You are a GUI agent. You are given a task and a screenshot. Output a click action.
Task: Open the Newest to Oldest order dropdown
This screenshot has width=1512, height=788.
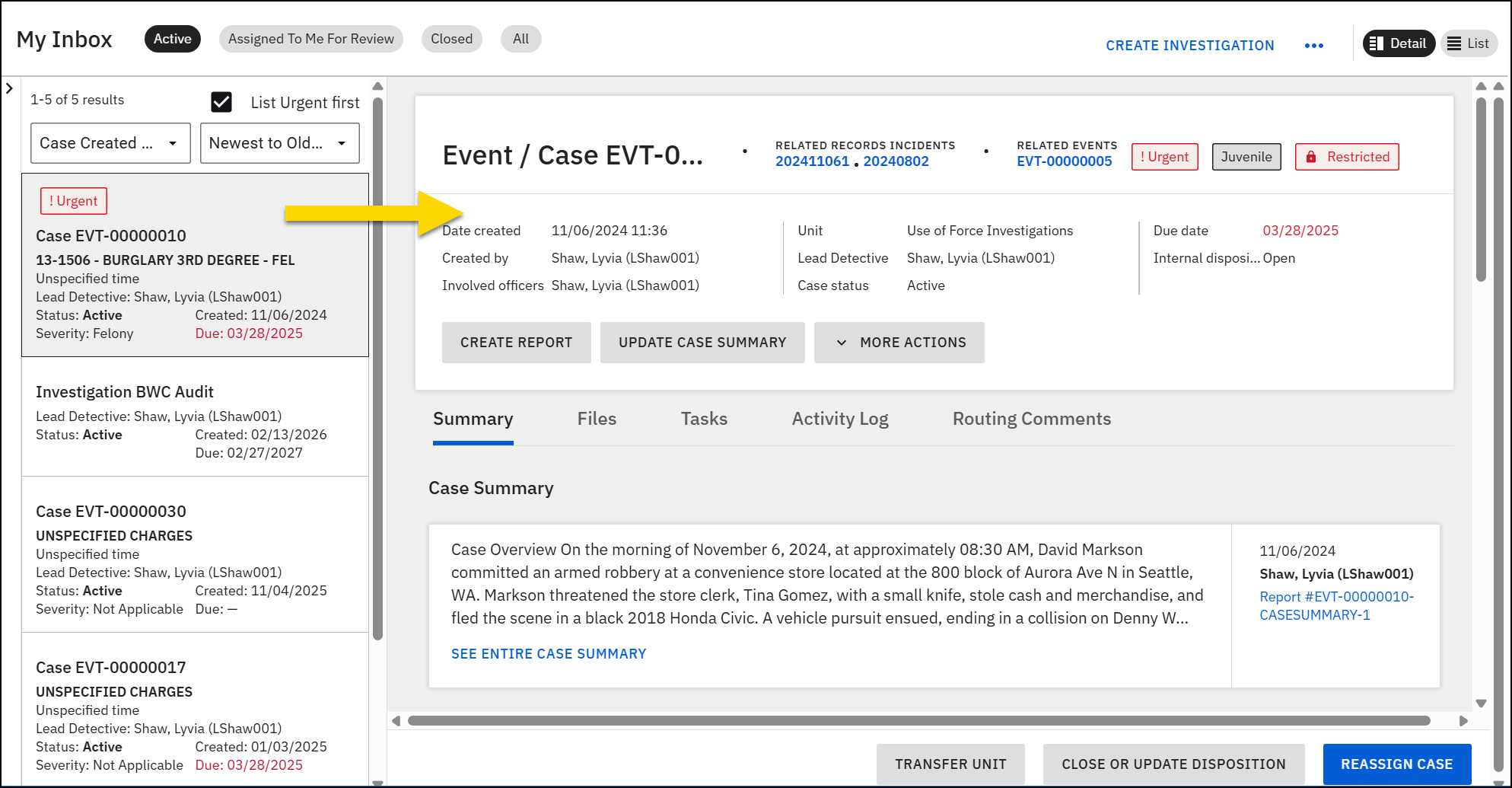tap(279, 143)
